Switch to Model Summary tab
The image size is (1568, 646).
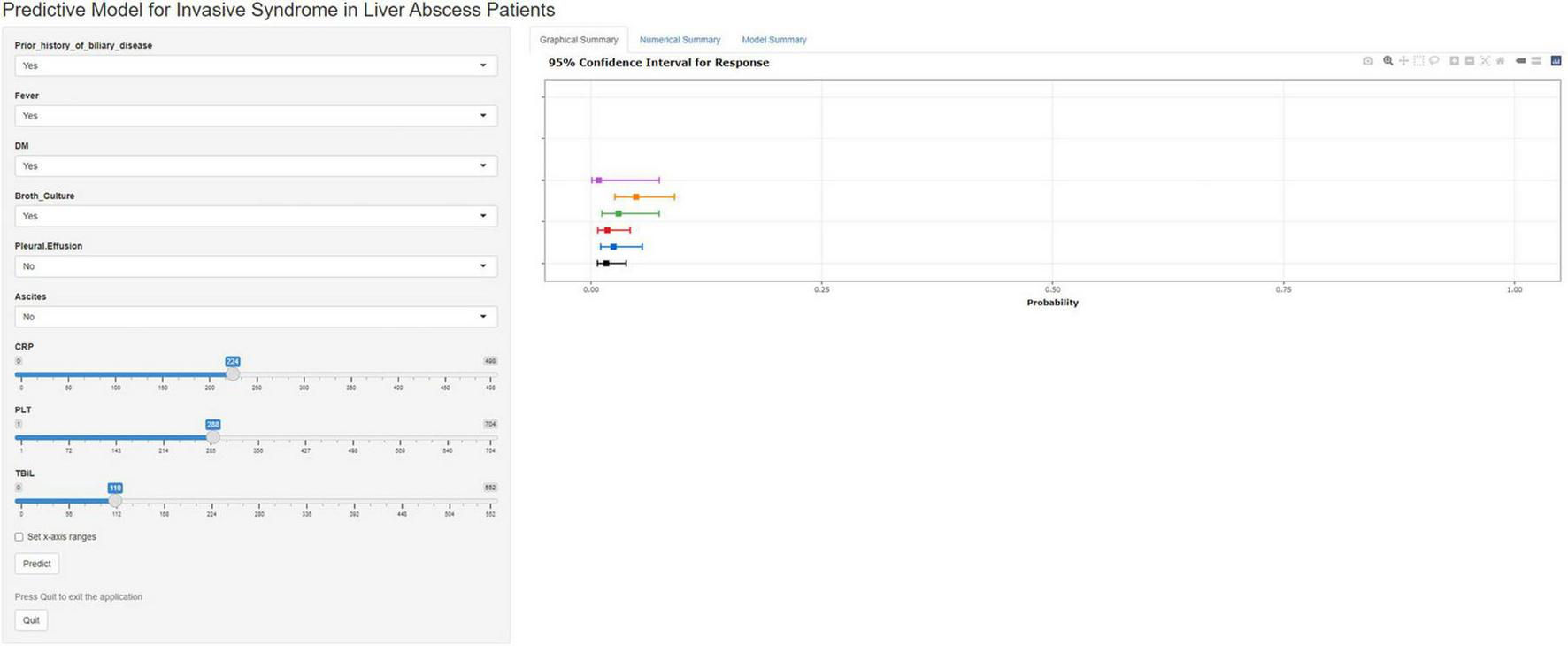(774, 40)
